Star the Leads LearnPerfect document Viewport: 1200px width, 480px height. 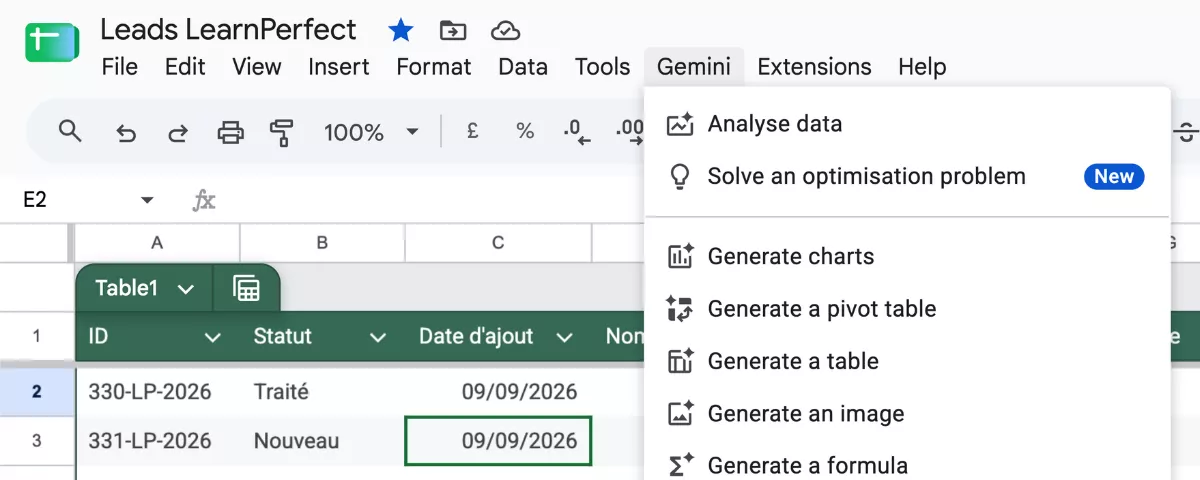(x=401, y=31)
